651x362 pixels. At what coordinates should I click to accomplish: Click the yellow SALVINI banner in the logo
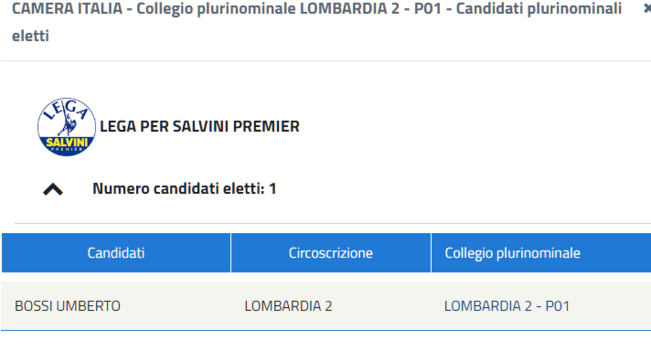(67, 142)
